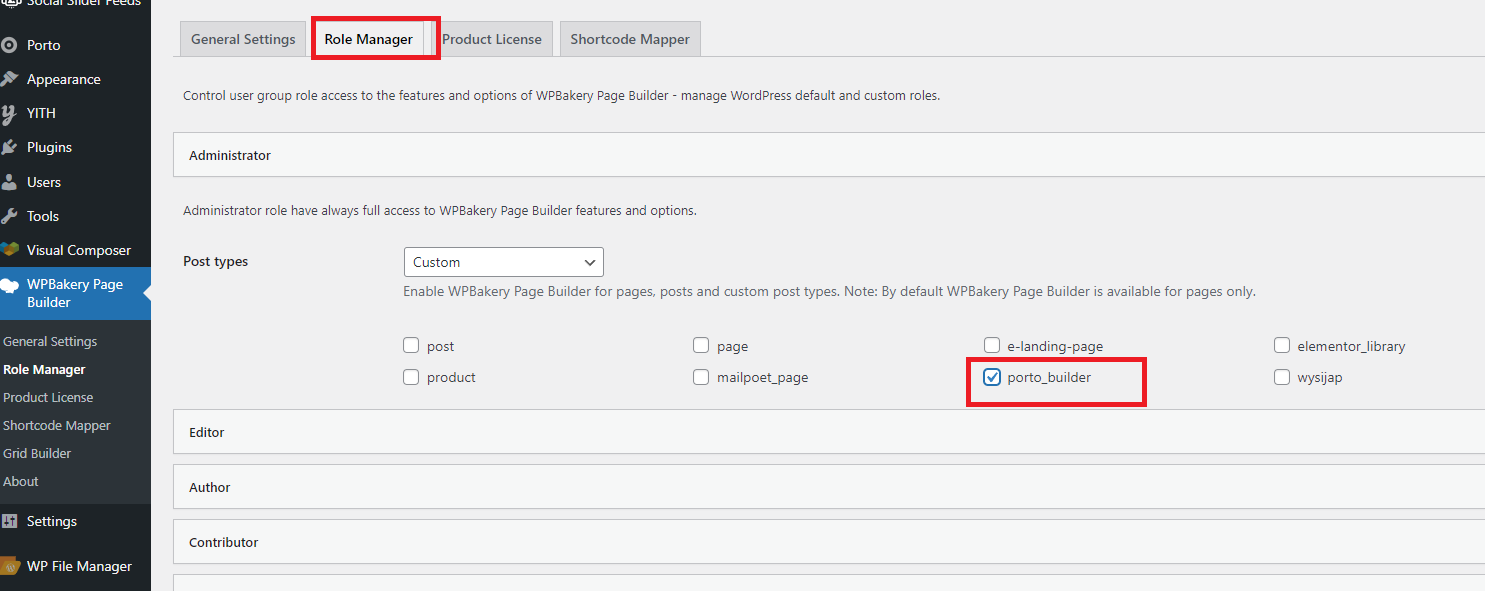Click the Appearance paintbrush icon
The width and height of the screenshot is (1485, 591).
point(10,79)
